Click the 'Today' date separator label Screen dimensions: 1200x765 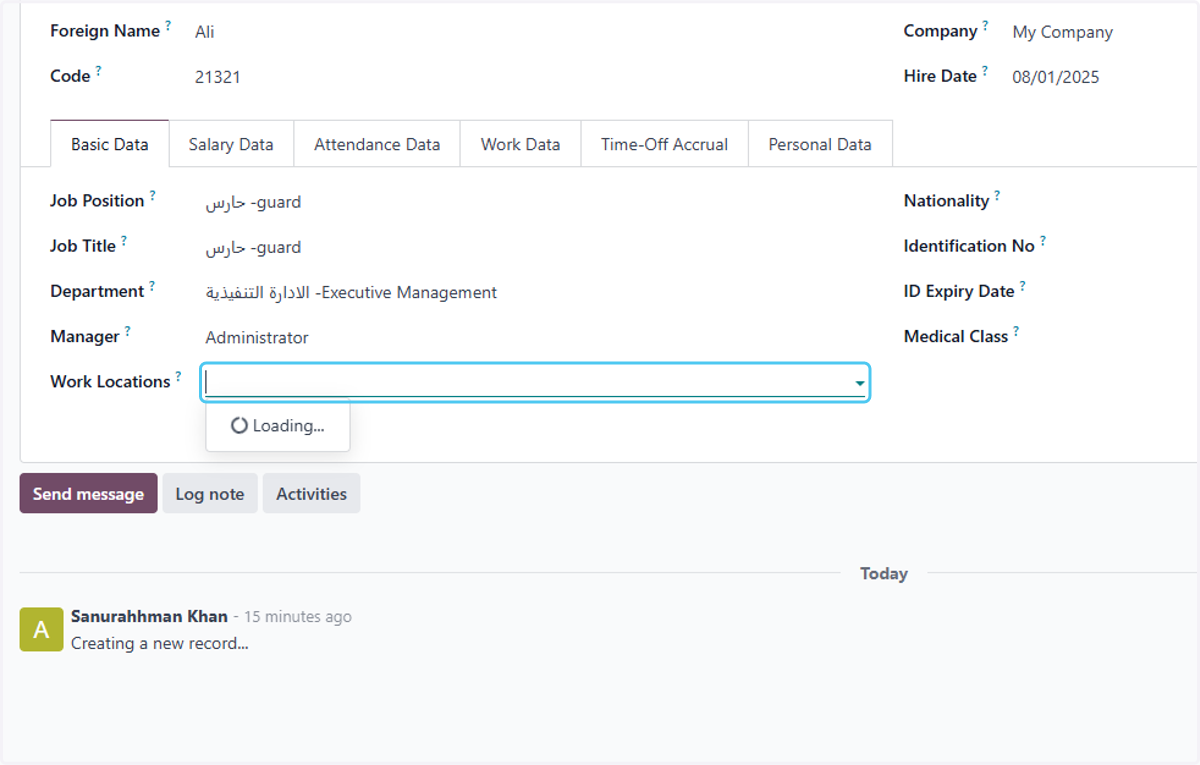click(884, 574)
